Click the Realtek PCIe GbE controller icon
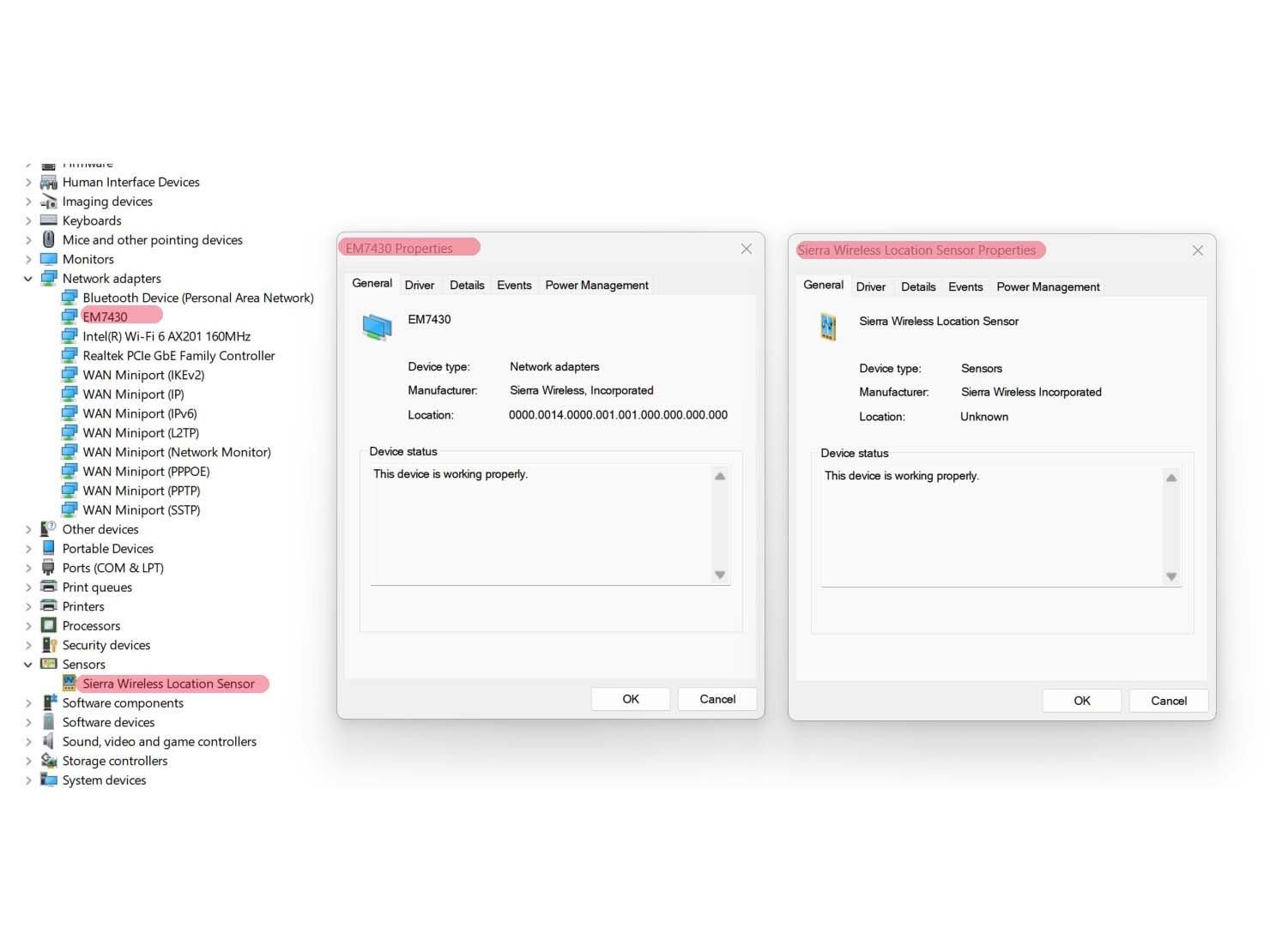The width and height of the screenshot is (1270, 952). 70,356
